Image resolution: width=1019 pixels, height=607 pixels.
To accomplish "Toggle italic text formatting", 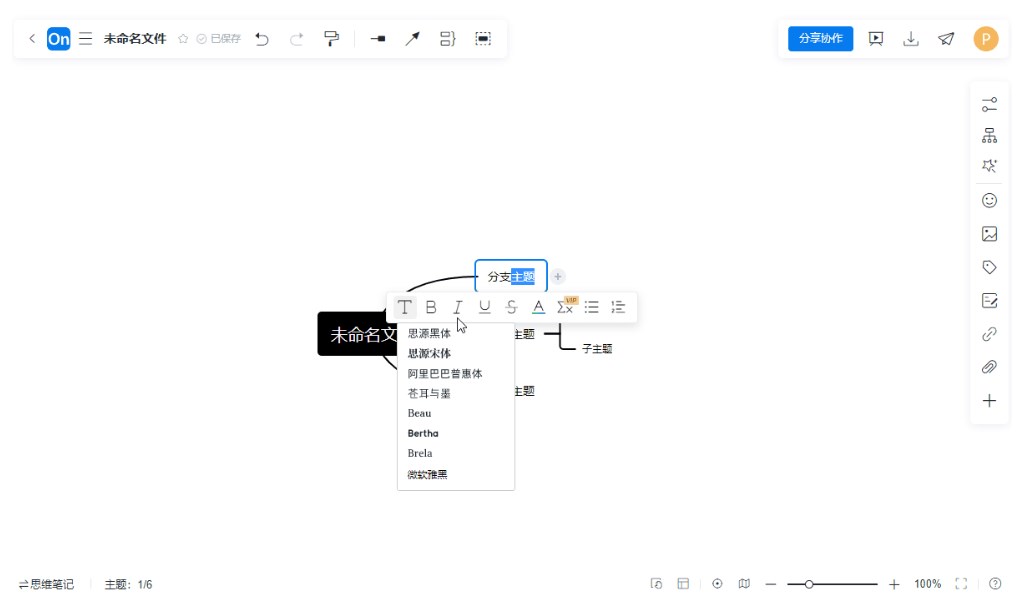I will (x=458, y=307).
